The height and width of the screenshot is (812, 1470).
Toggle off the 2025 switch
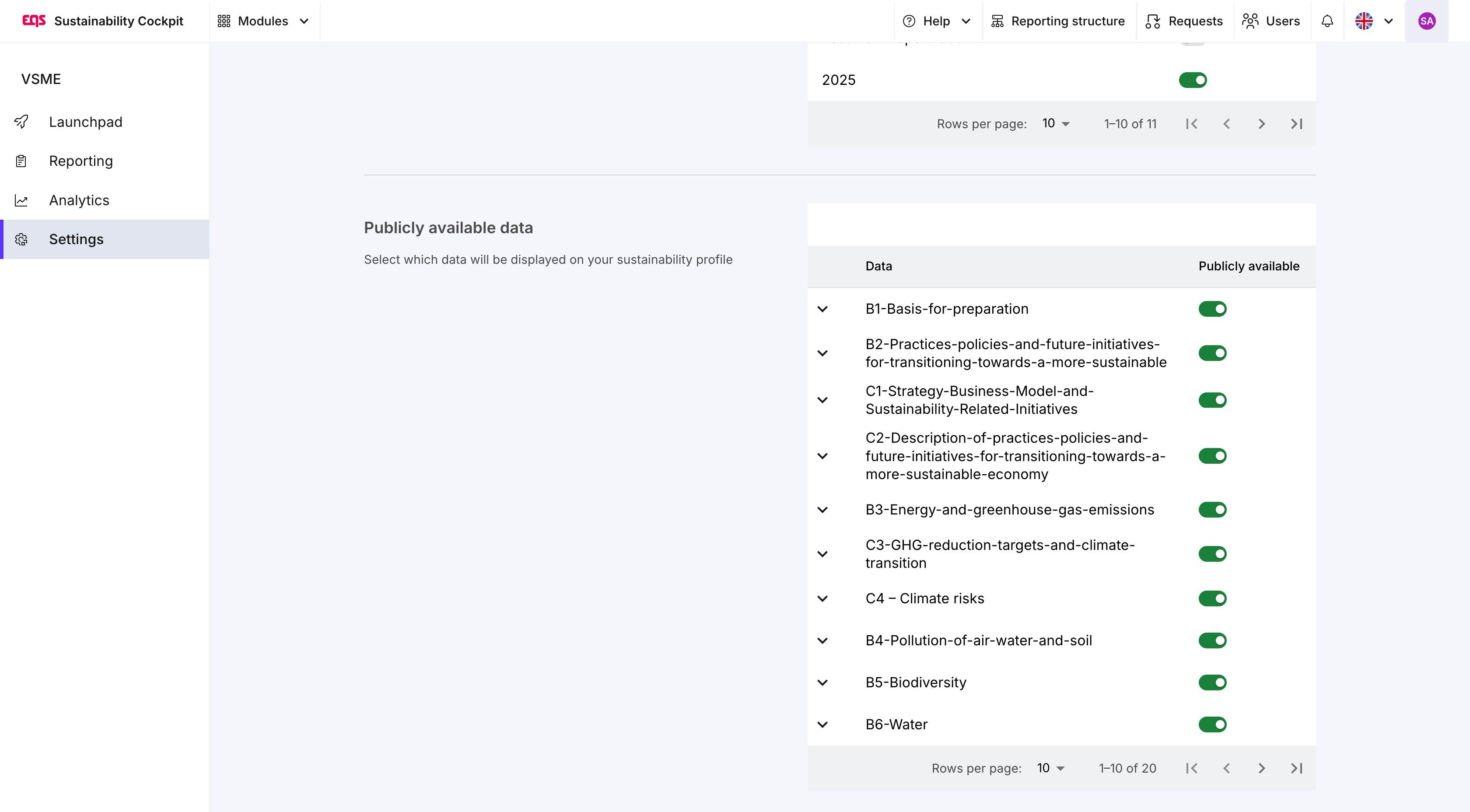(x=1193, y=80)
